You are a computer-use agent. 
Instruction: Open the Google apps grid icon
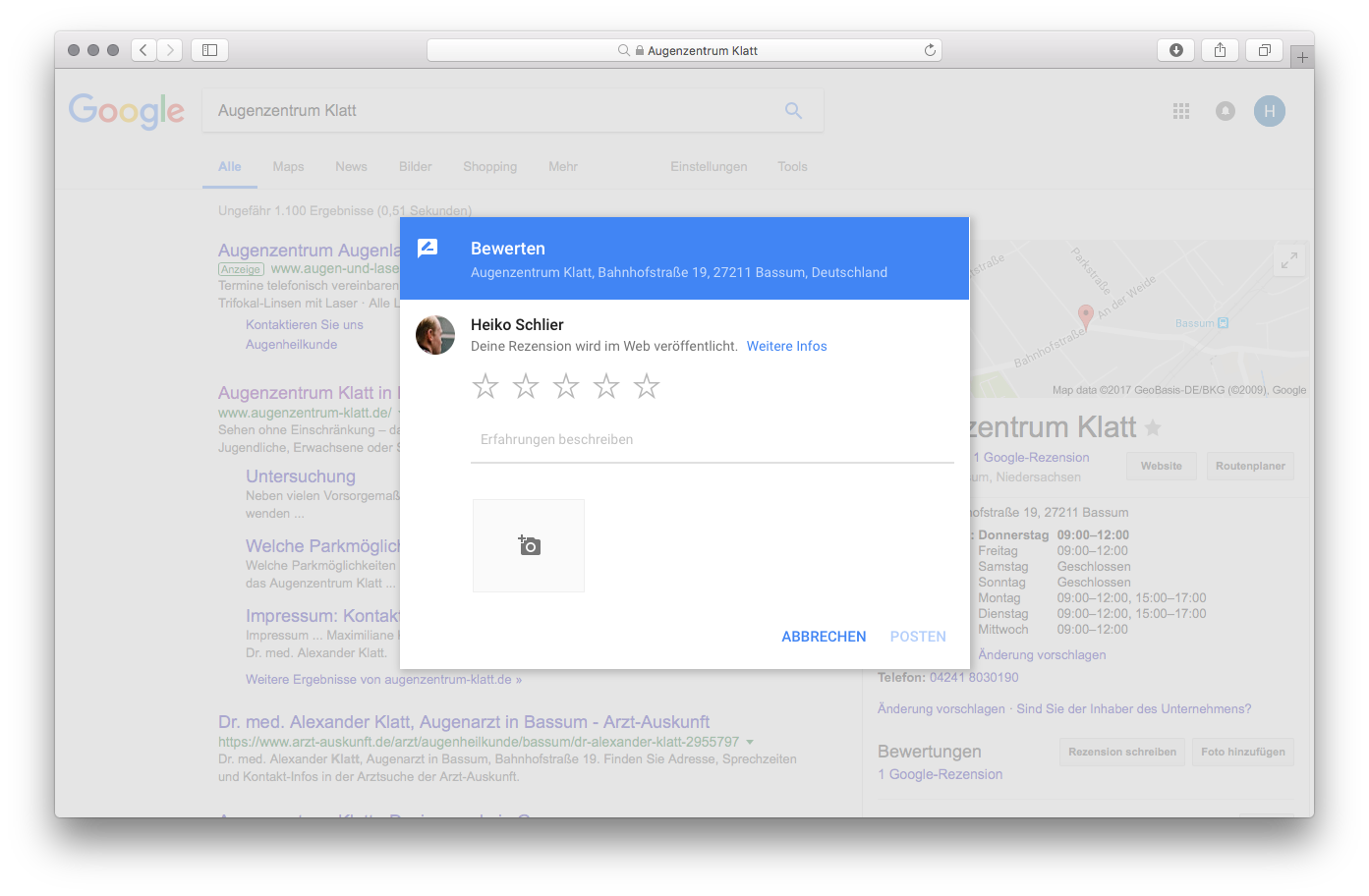[1181, 111]
